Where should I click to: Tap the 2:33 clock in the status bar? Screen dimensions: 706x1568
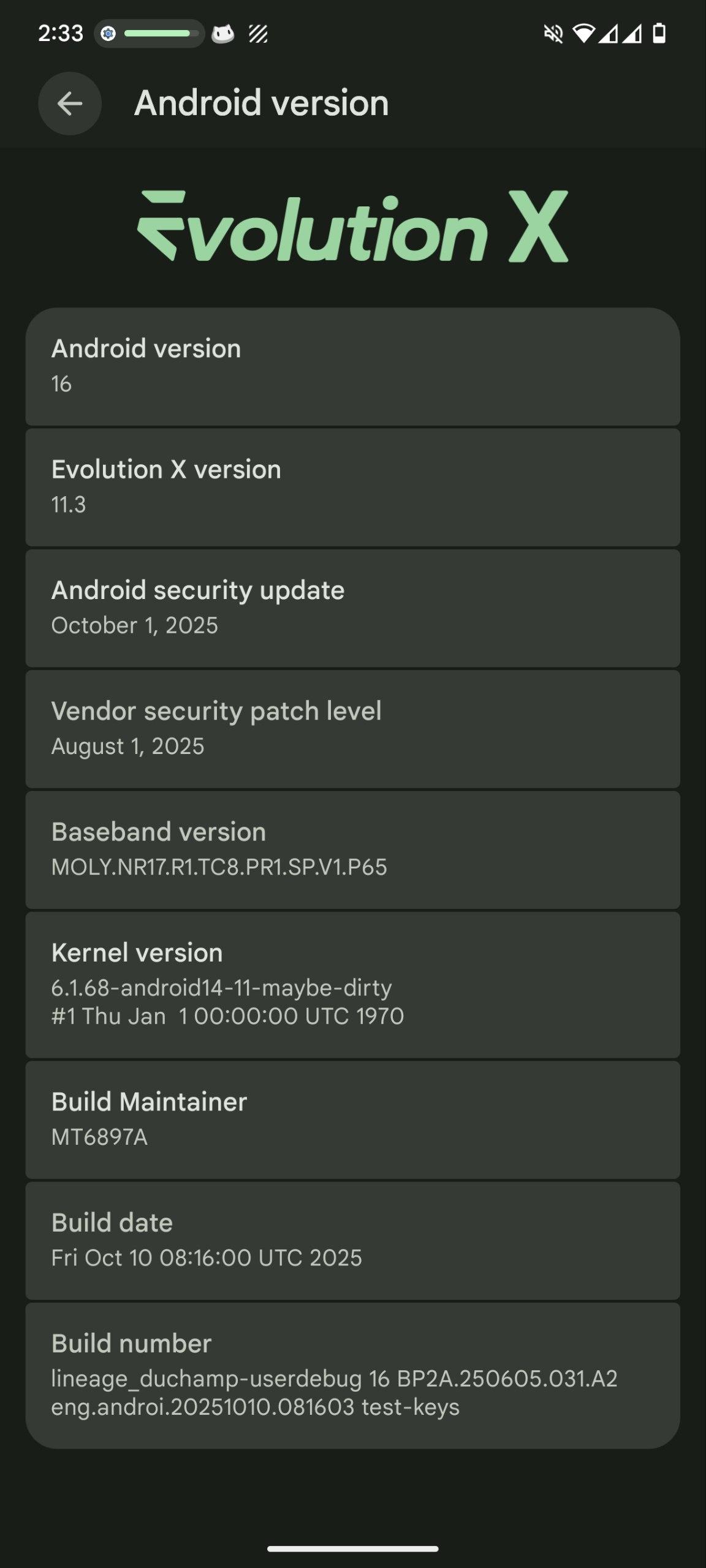(x=60, y=34)
